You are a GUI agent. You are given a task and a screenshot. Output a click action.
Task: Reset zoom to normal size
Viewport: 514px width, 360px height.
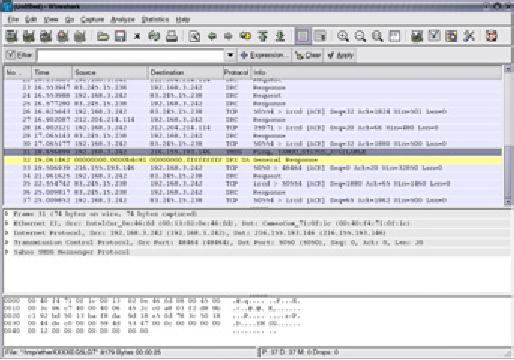click(377, 36)
